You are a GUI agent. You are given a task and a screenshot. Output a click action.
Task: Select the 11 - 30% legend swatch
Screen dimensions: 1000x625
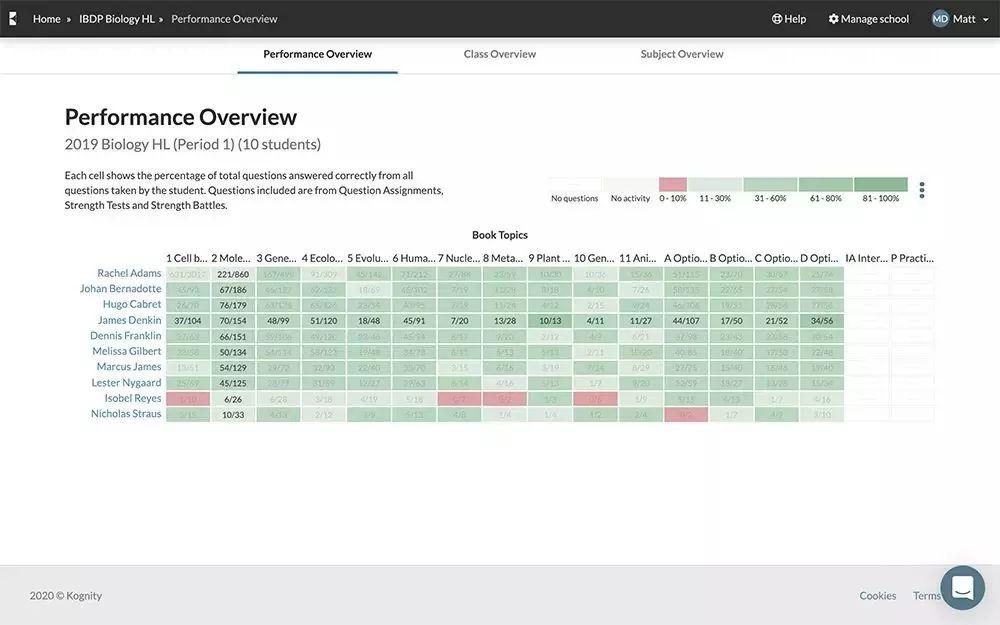[715, 184]
